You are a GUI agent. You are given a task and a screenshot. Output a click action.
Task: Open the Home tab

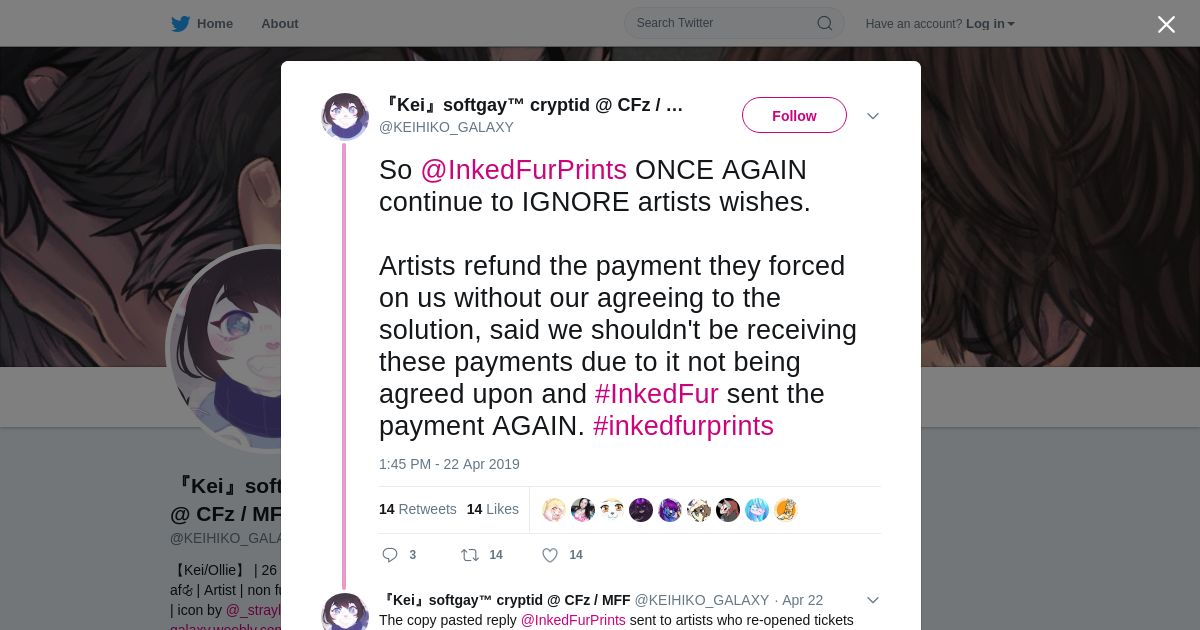pos(214,24)
